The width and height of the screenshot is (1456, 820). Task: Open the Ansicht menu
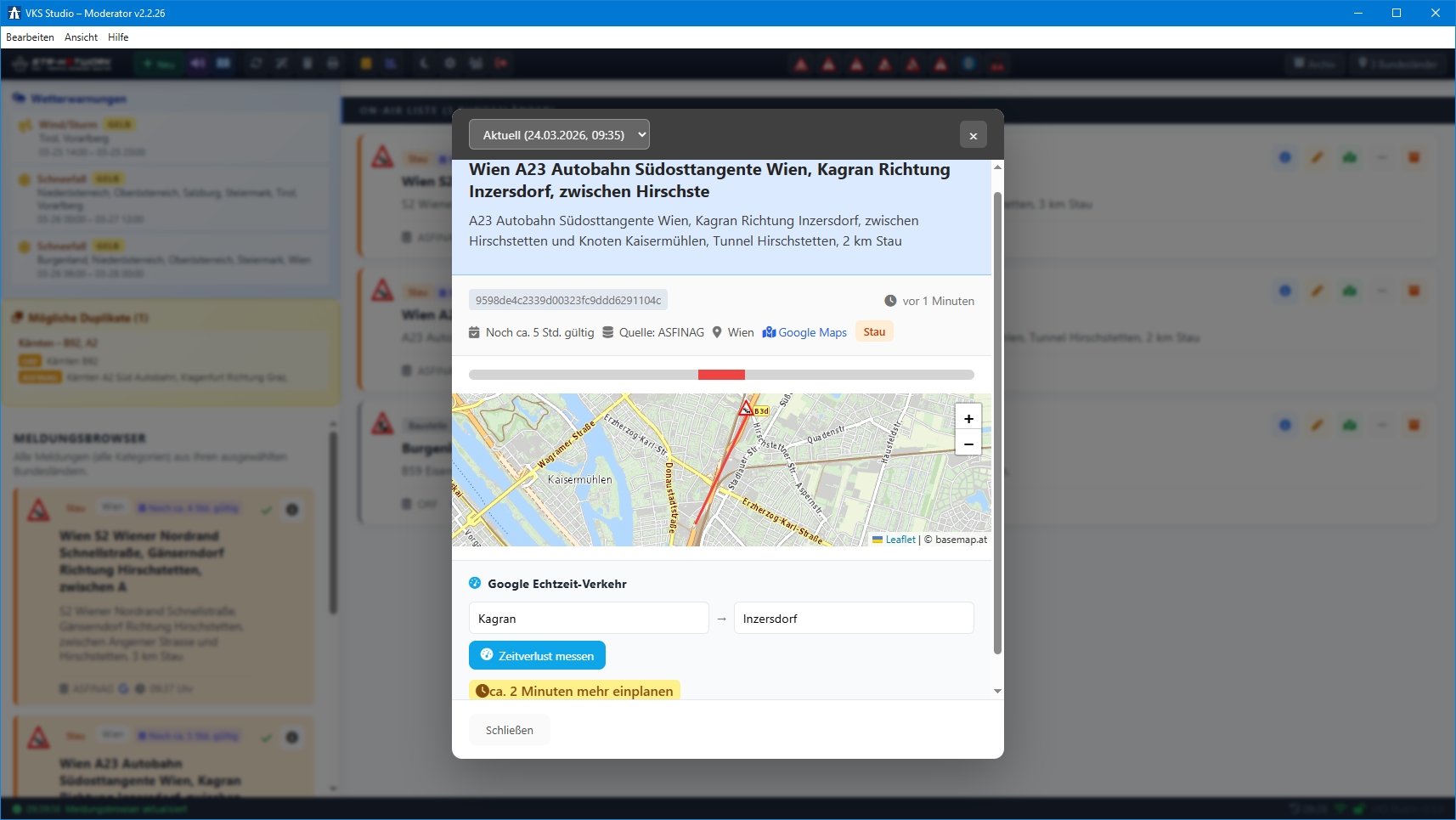pos(81,37)
